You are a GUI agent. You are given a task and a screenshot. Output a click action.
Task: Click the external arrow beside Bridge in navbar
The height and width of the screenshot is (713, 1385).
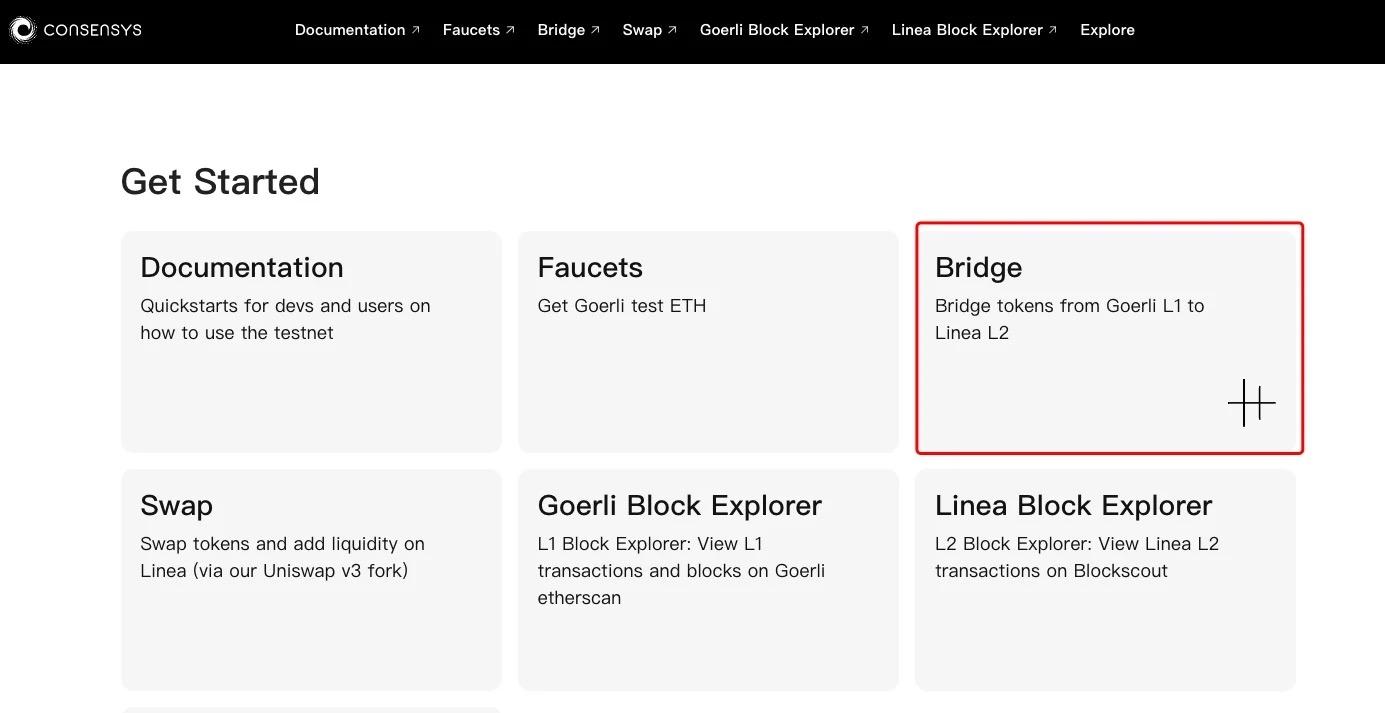coord(595,30)
